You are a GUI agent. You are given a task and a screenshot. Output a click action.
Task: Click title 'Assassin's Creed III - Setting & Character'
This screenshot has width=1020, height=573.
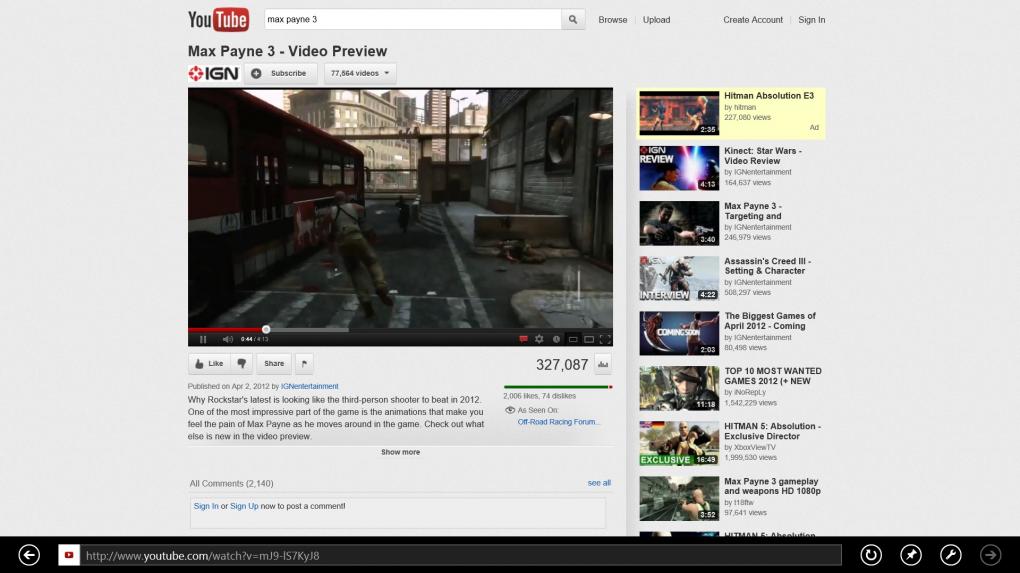tap(768, 266)
